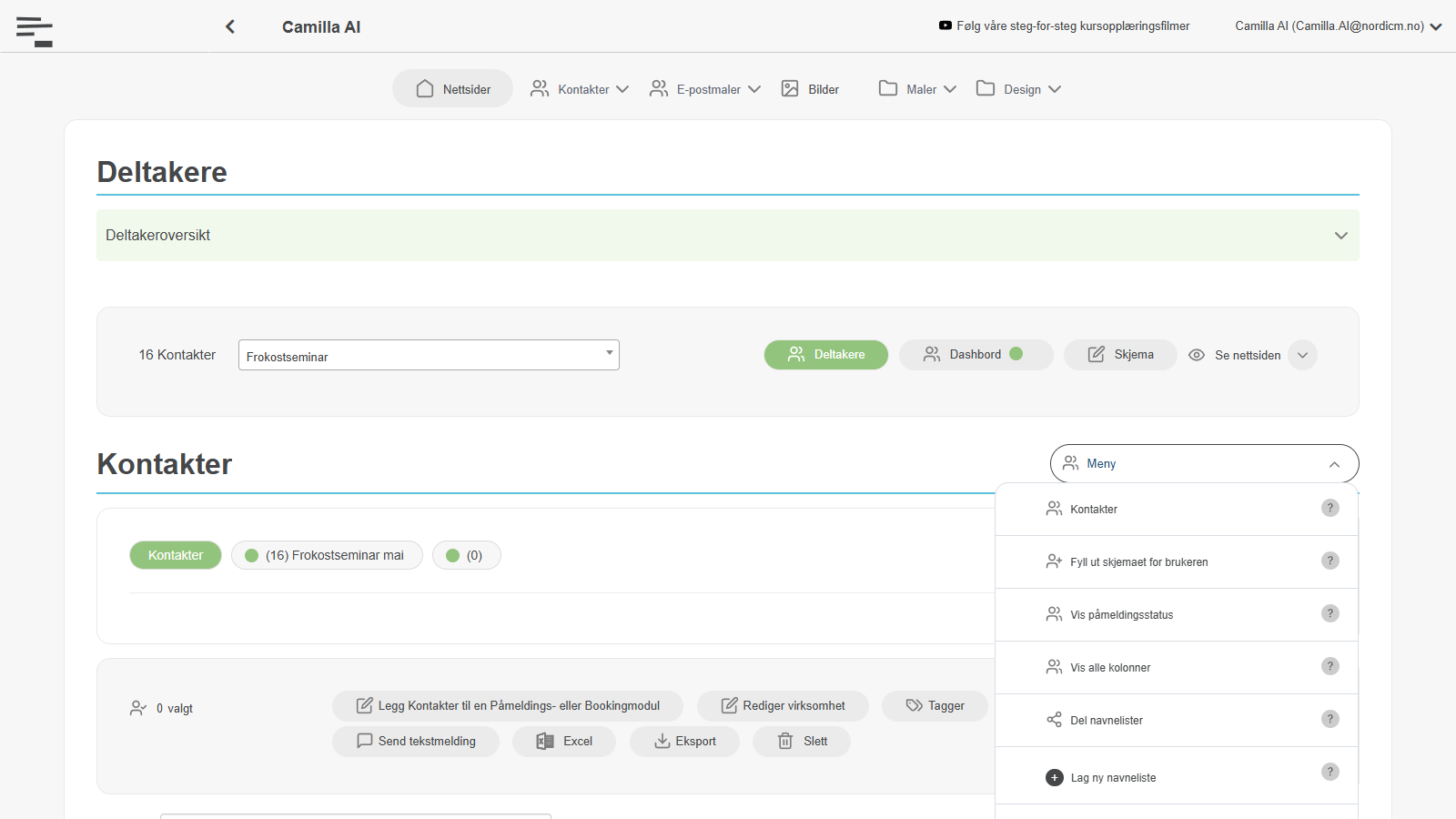Collapse the Meny dropdown
The width and height of the screenshot is (1456, 819).
coord(1205,463)
